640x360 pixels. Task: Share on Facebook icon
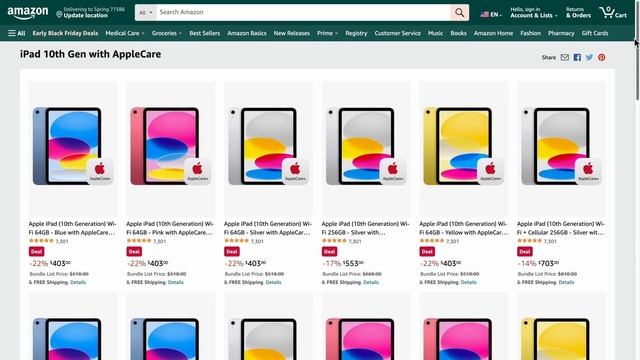577,58
